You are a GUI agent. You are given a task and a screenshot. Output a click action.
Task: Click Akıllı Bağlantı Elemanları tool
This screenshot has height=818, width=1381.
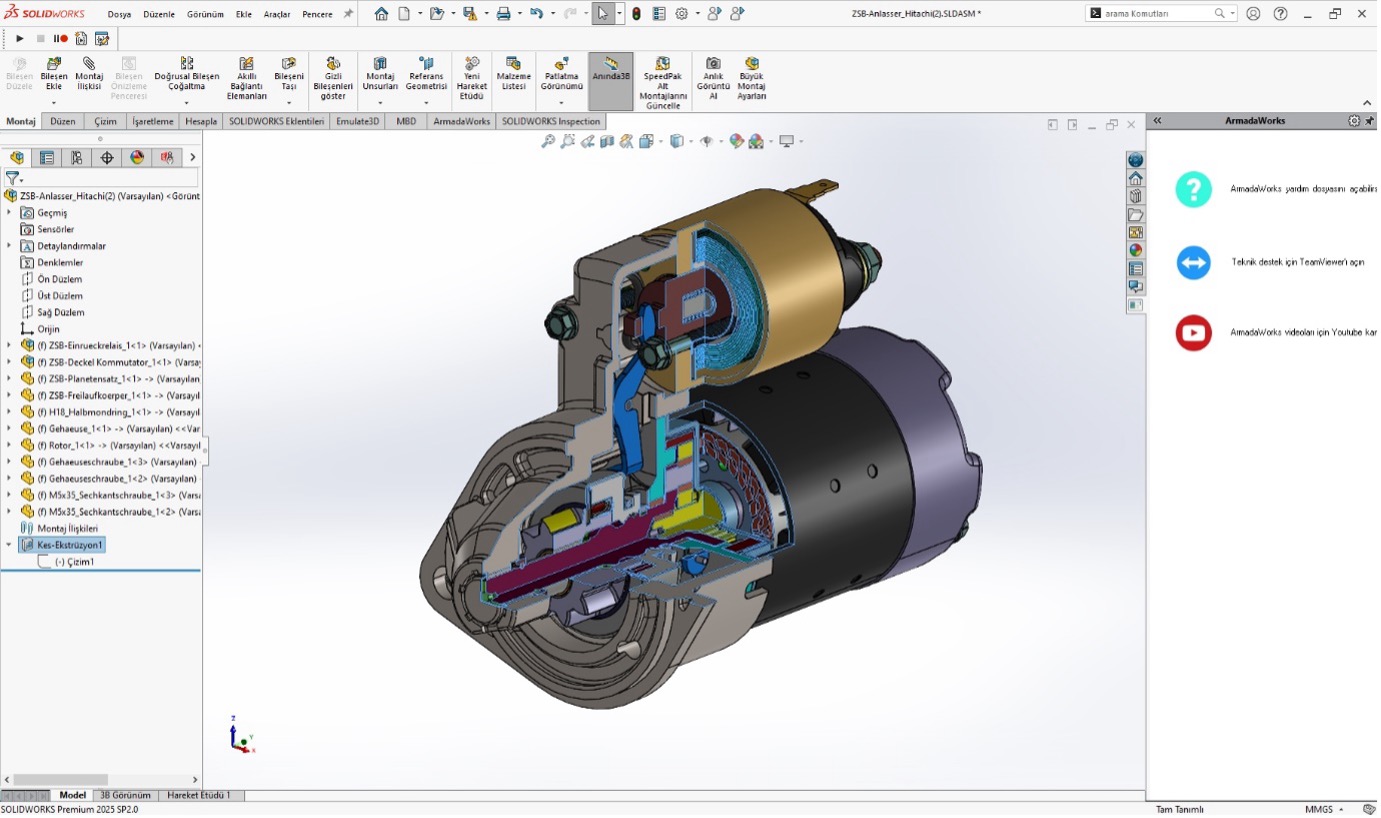(247, 79)
